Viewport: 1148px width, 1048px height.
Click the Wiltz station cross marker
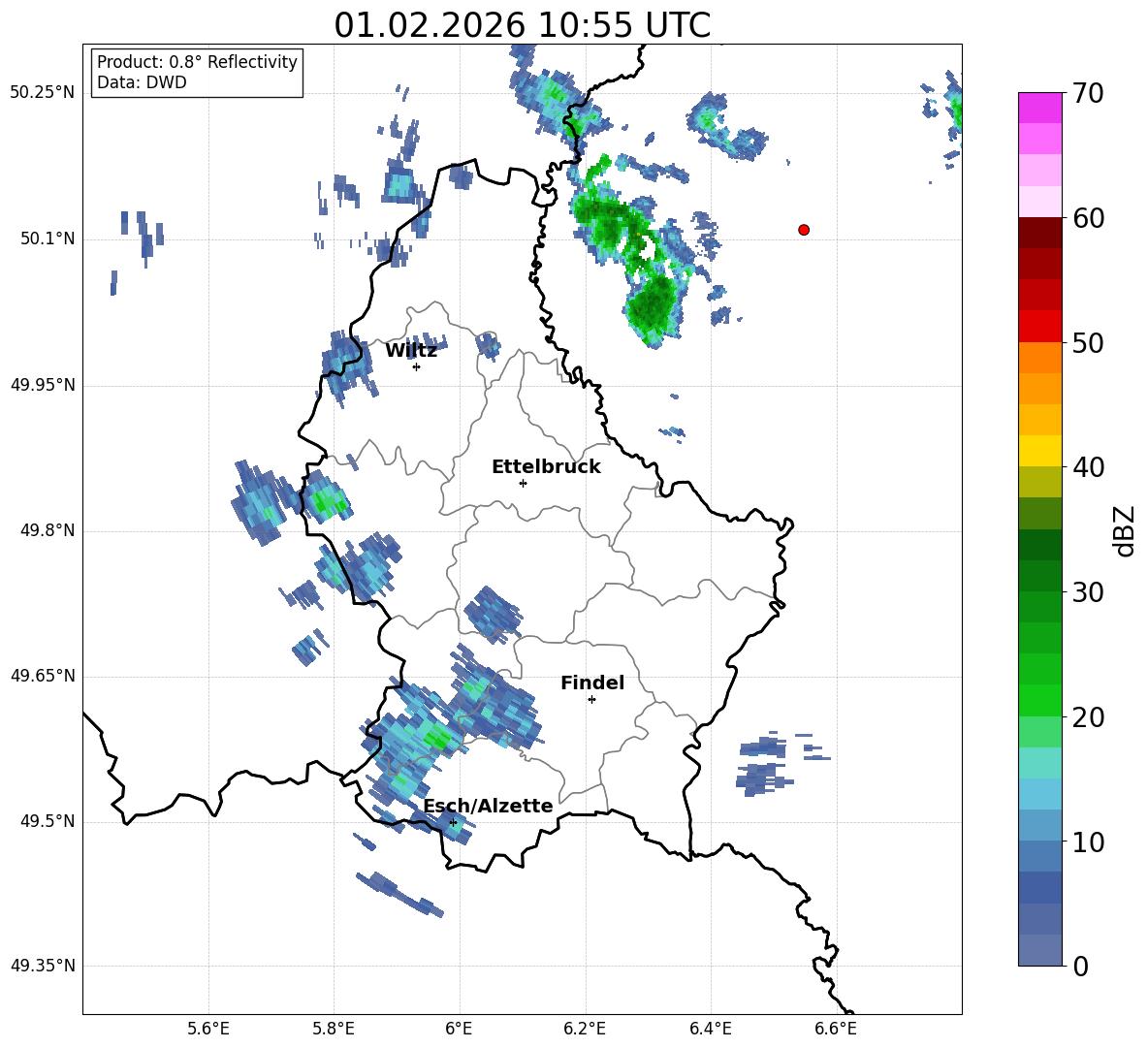[x=417, y=366]
